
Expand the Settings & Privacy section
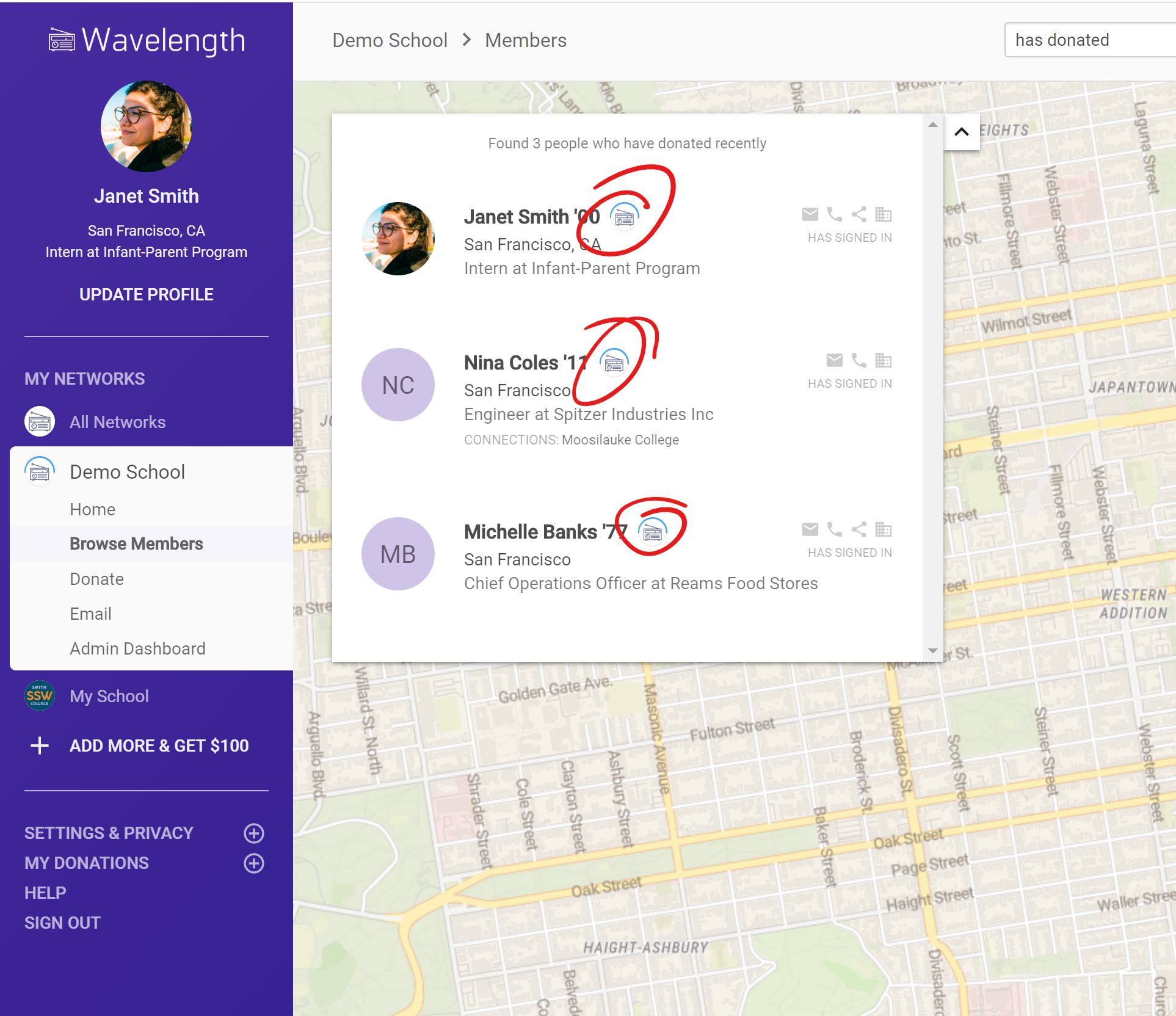pyautogui.click(x=254, y=833)
